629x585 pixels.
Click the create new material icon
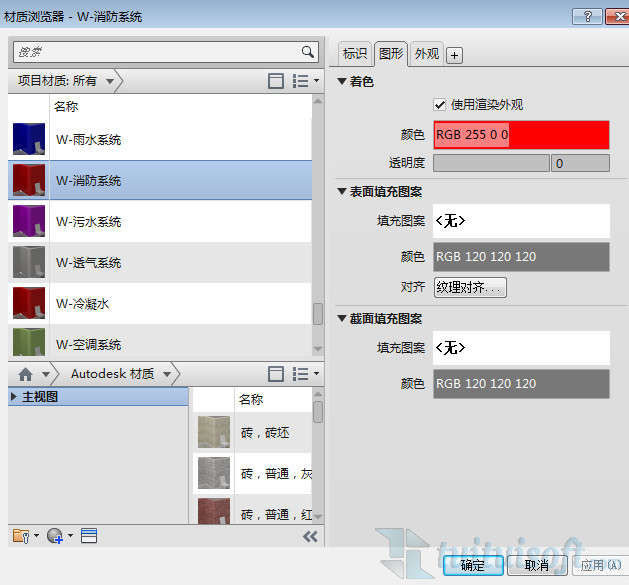click(57, 536)
